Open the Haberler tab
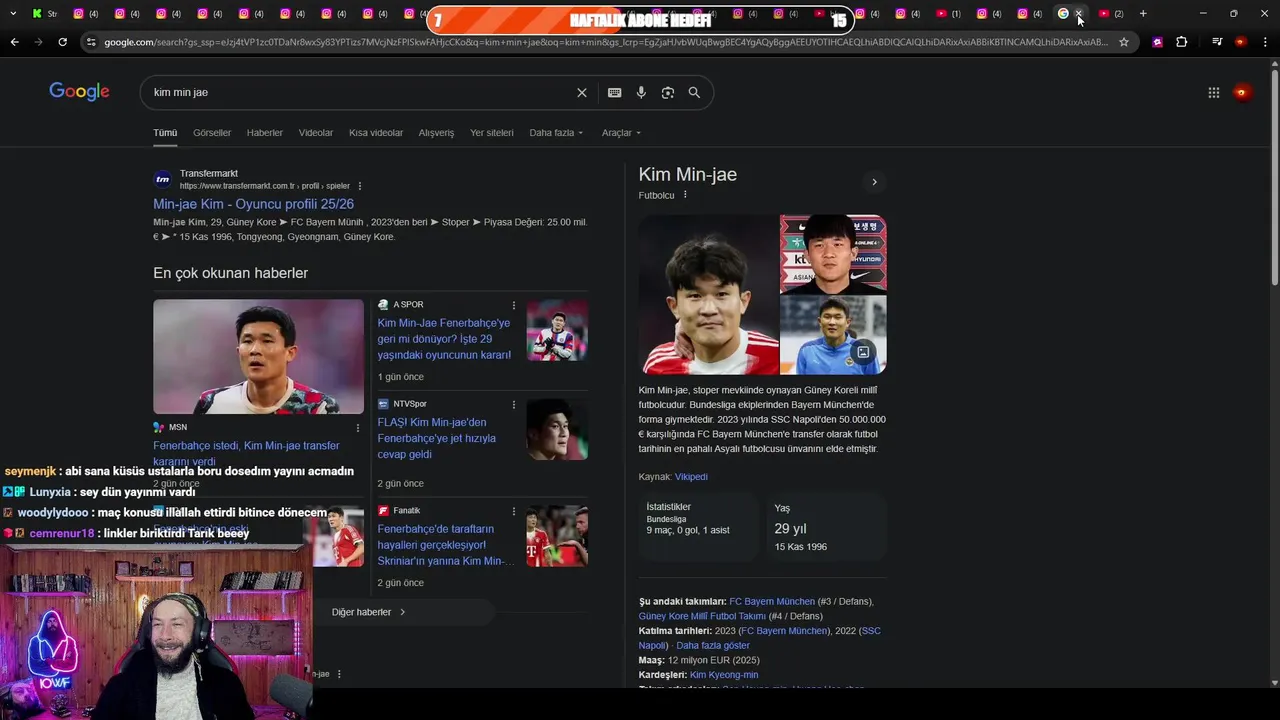This screenshot has width=1280, height=720. tap(265, 133)
